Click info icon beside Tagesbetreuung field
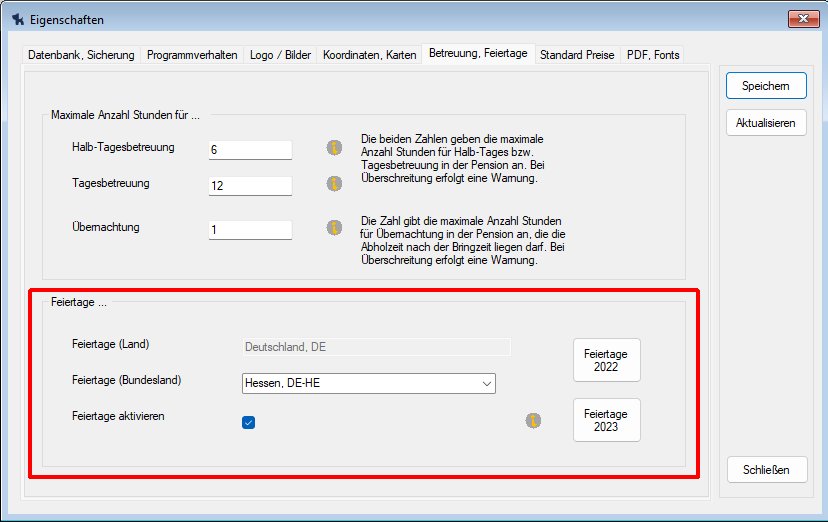The height and width of the screenshot is (522, 828). [334, 184]
